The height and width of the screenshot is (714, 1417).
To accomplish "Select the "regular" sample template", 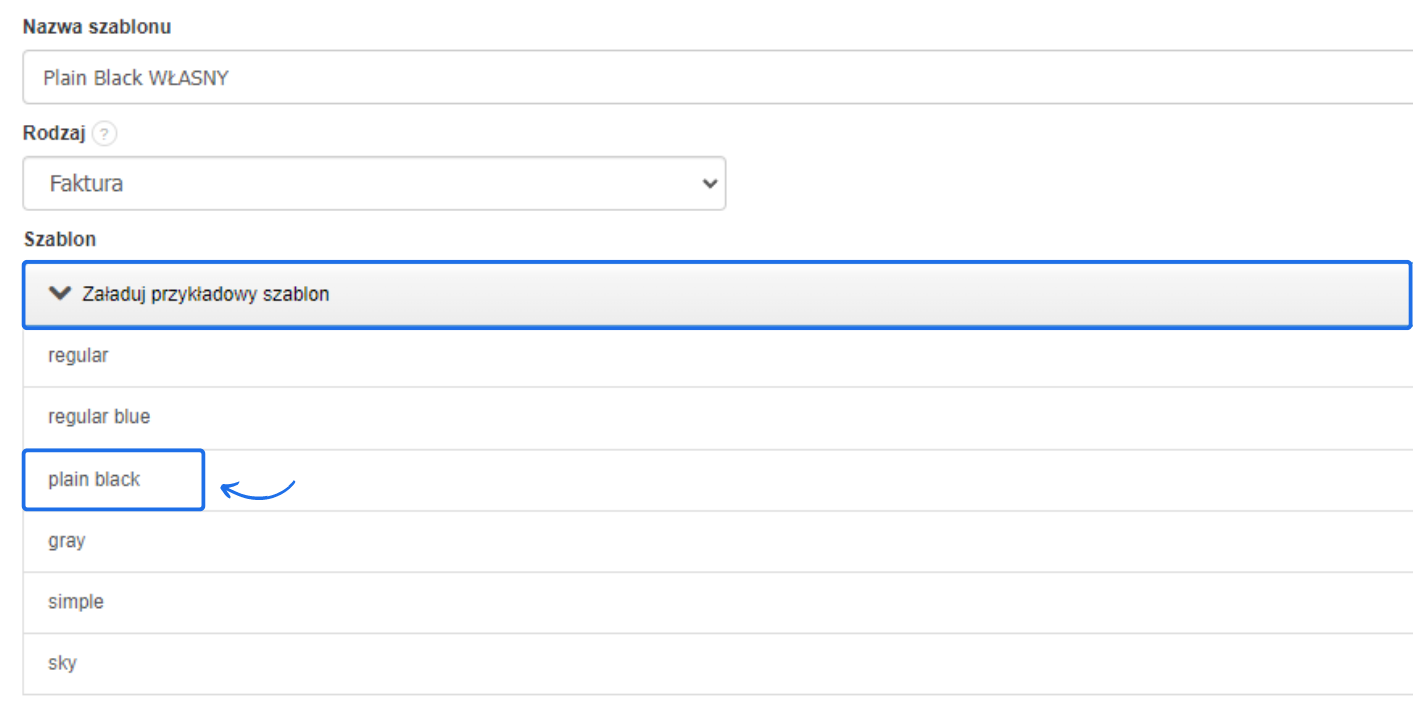I will (x=78, y=356).
